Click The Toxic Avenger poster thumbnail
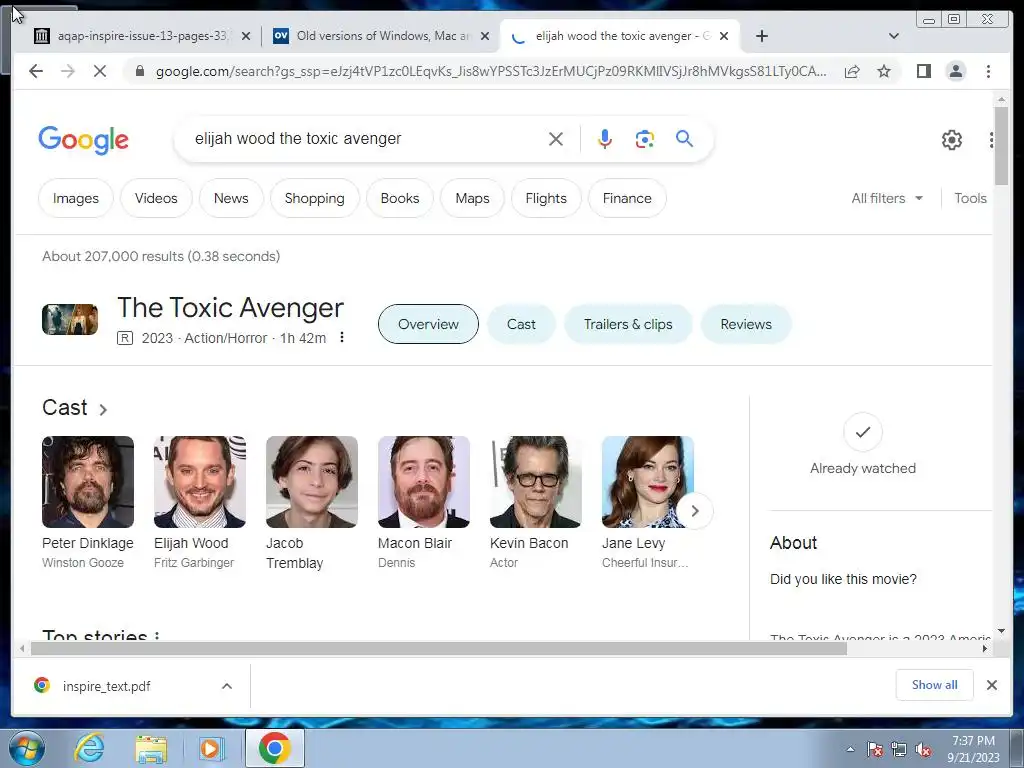1024x768 pixels. 70,319
